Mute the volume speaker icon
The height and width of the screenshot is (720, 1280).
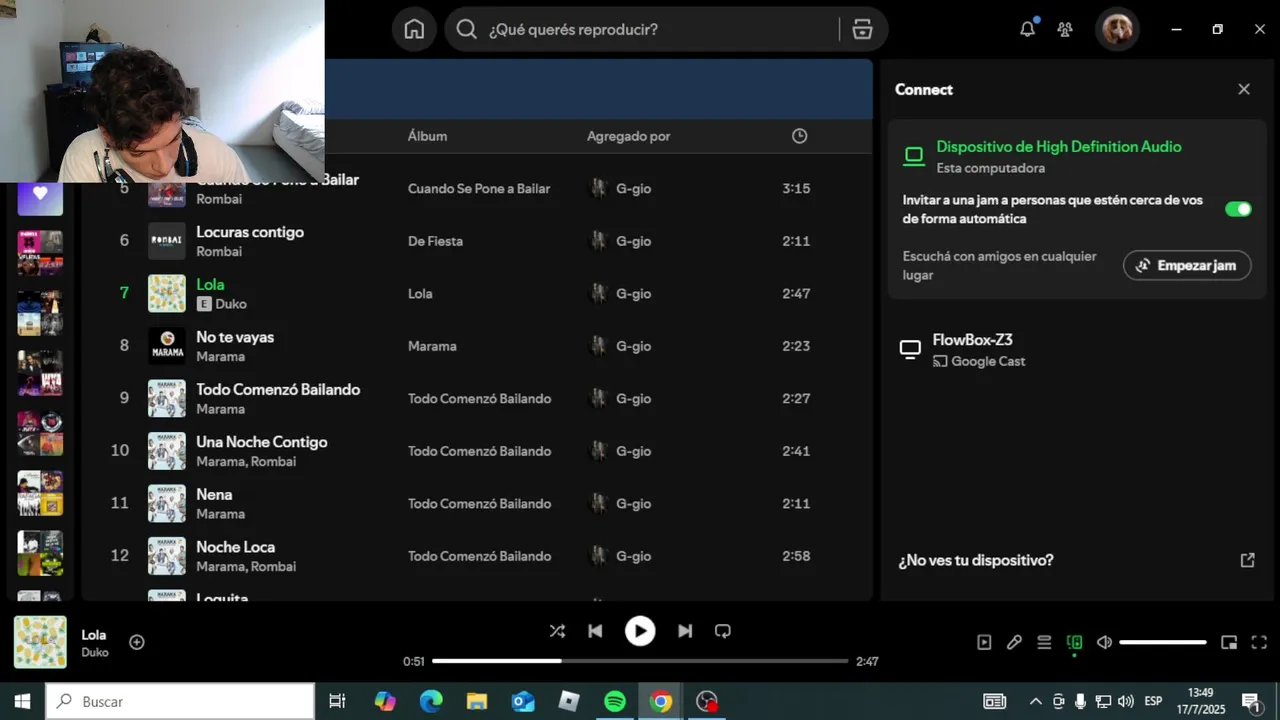point(1104,642)
